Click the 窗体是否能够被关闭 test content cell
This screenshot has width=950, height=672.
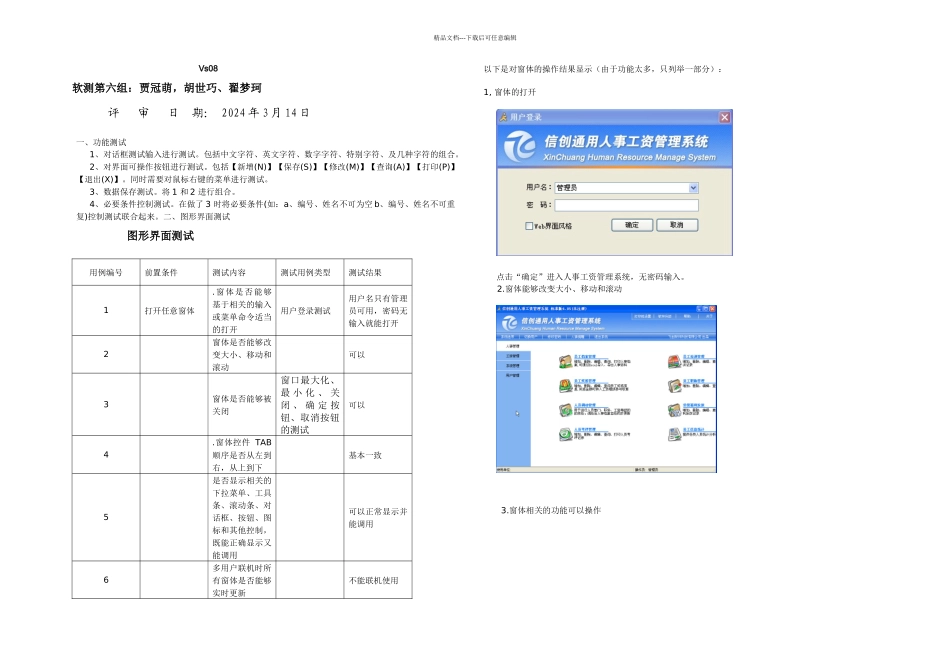pyautogui.click(x=242, y=405)
